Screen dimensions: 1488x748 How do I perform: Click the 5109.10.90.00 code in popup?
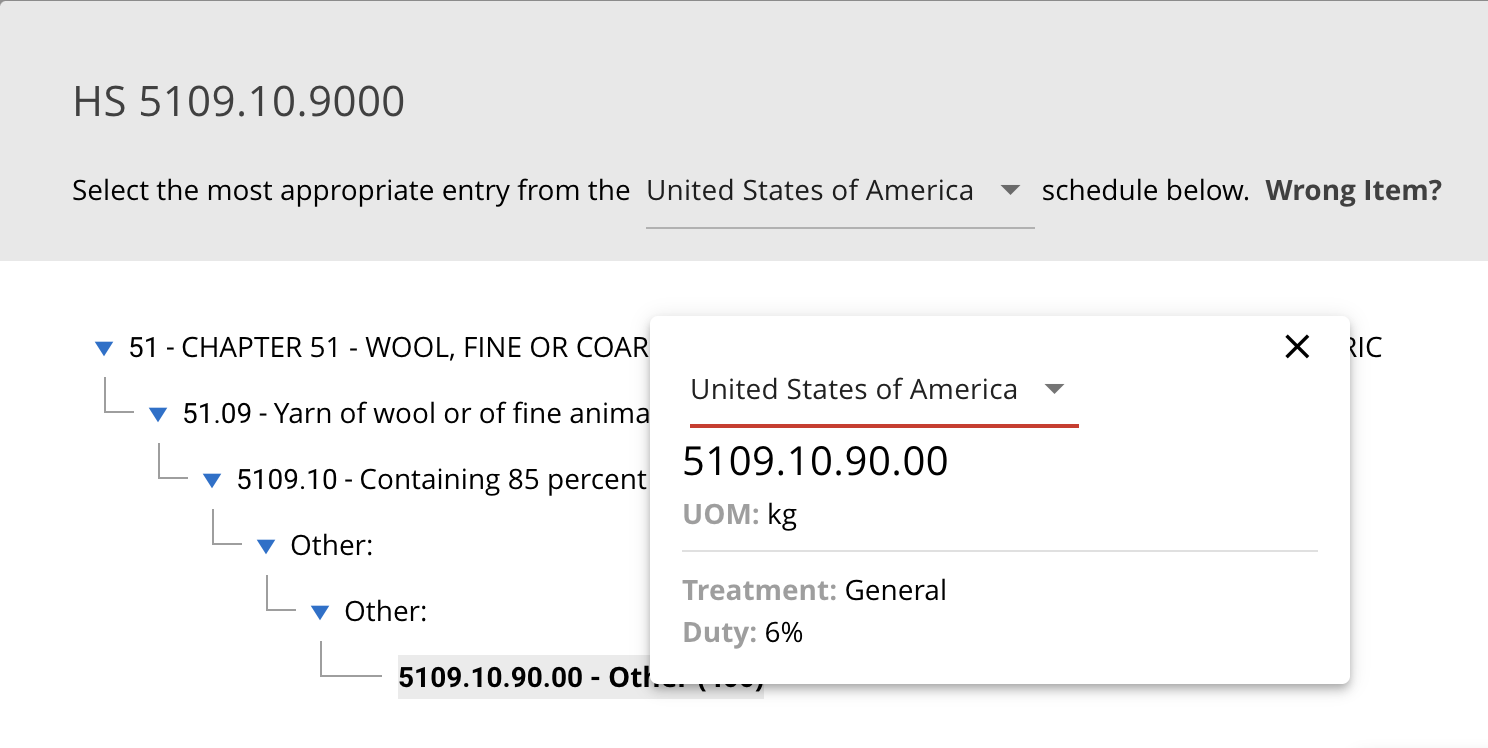point(815,461)
